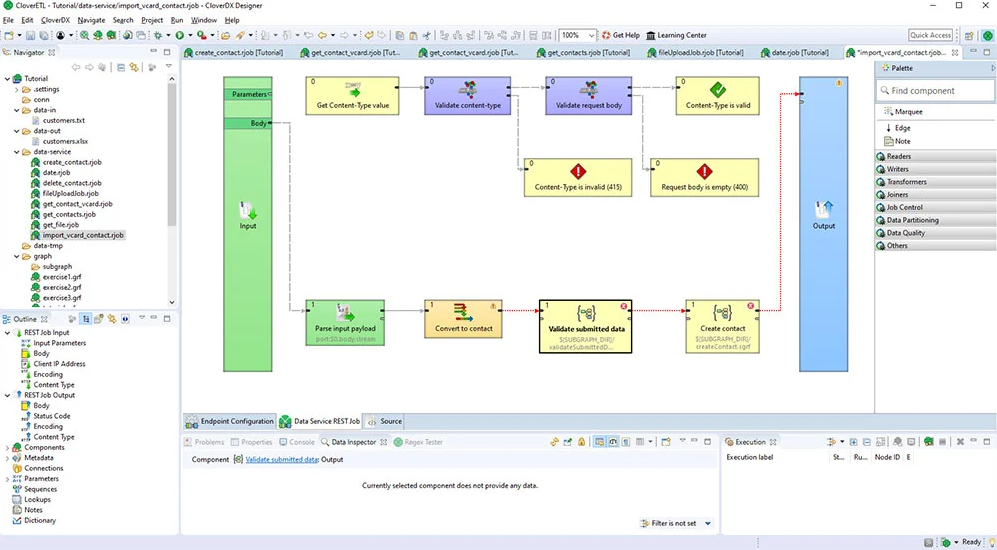Click the Find component search field

935,91
